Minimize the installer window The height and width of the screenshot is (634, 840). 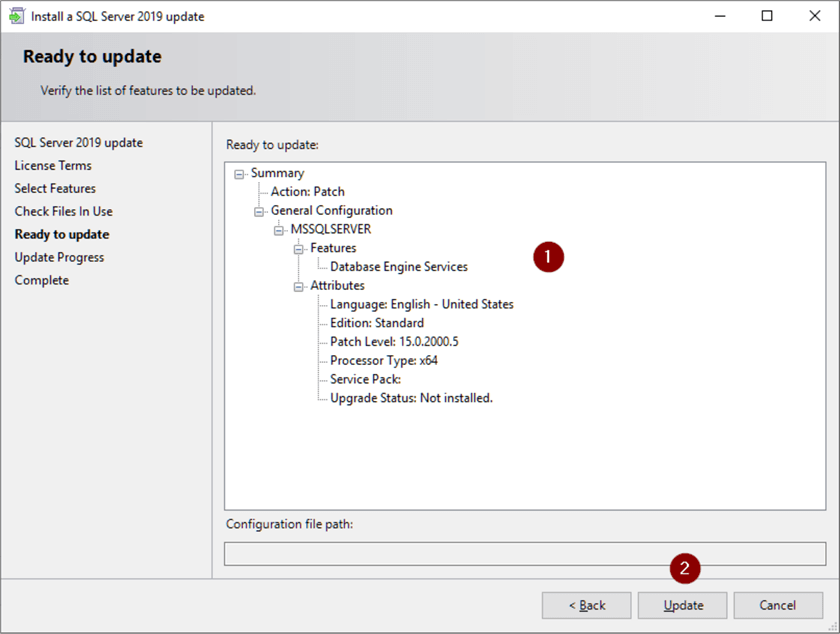(720, 16)
